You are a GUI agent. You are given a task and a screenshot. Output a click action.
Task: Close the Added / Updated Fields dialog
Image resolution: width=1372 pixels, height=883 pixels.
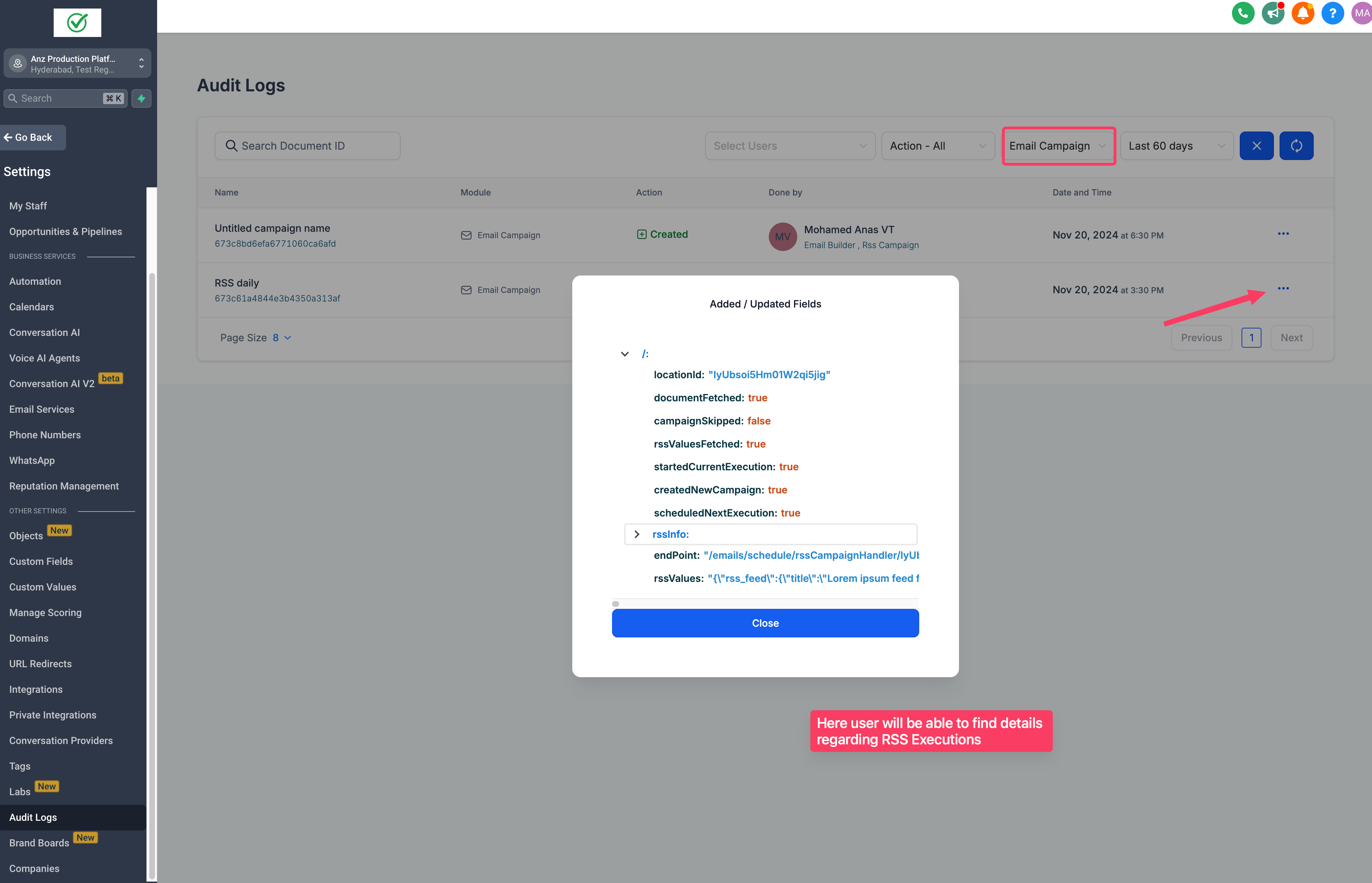(x=765, y=623)
